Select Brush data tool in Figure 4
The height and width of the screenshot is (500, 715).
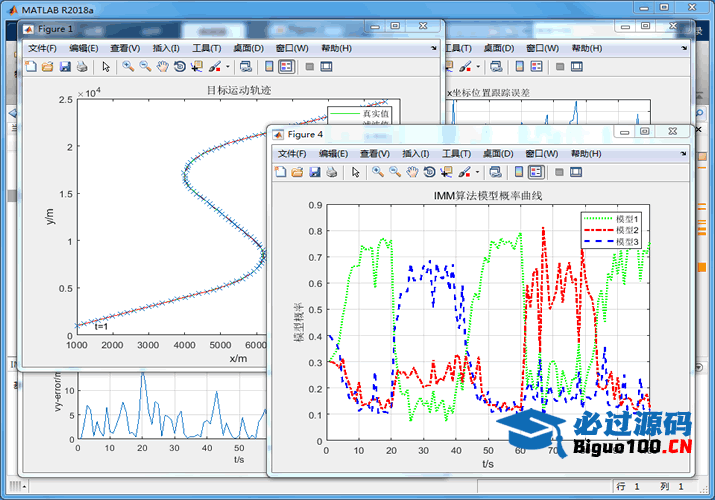point(464,172)
